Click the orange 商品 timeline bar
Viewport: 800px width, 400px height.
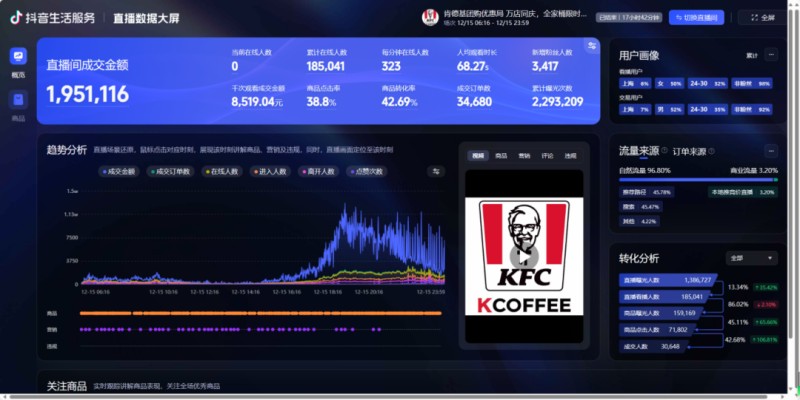pyautogui.click(x=260, y=313)
